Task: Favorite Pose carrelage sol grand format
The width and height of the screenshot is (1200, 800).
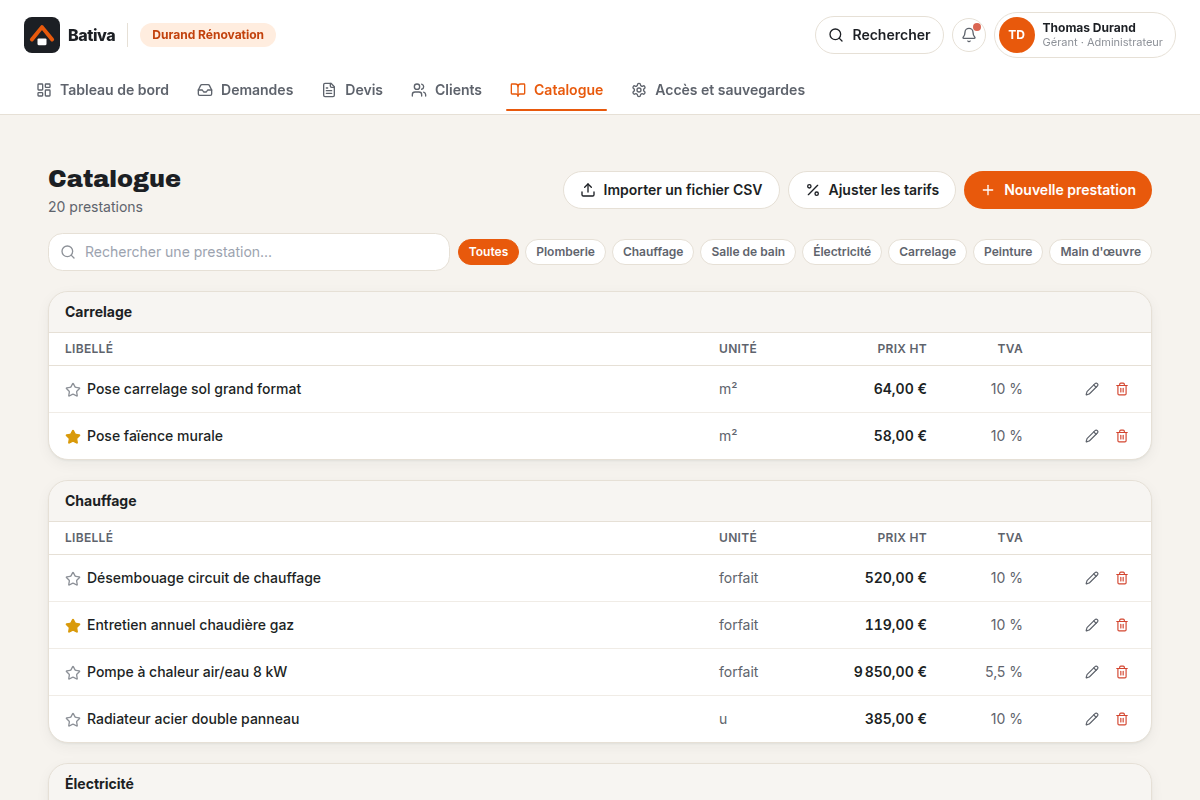Action: (x=73, y=390)
